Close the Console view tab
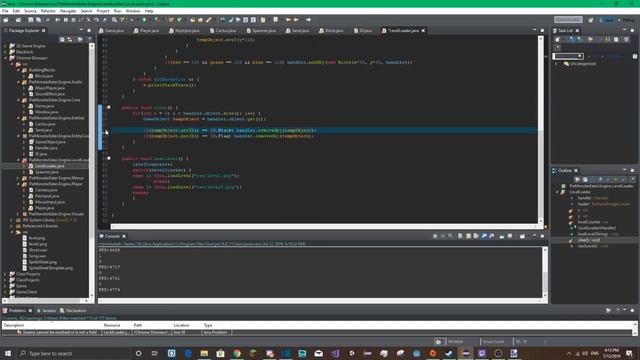 coord(124,236)
